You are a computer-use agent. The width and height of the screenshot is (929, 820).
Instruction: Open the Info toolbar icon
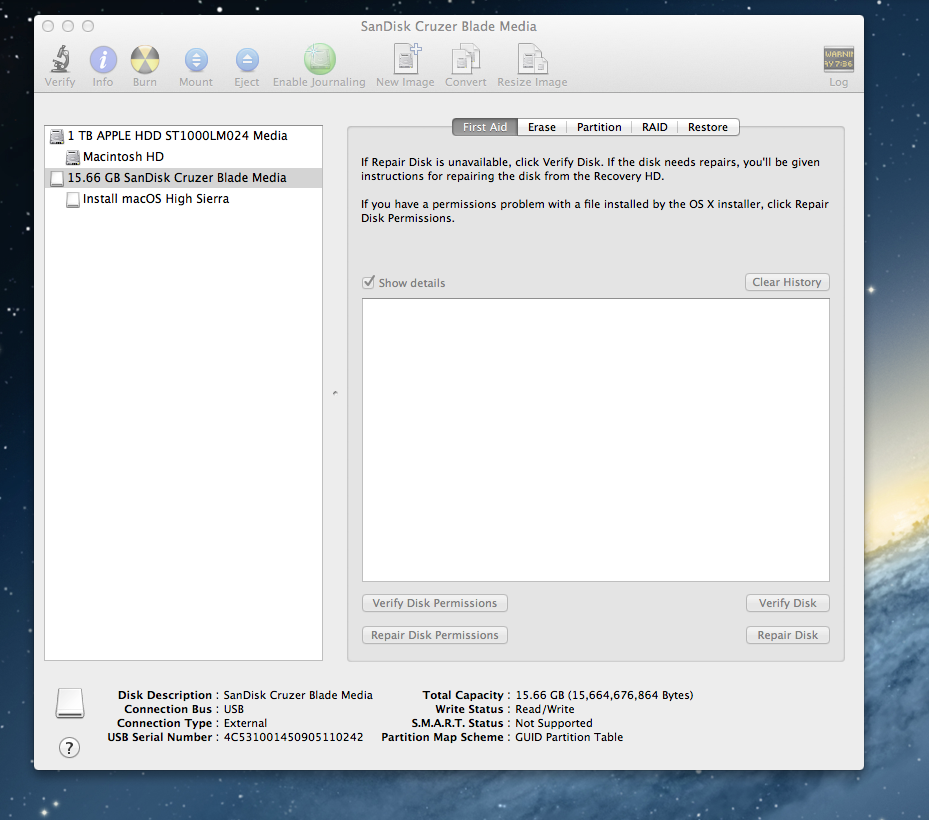pos(103,60)
